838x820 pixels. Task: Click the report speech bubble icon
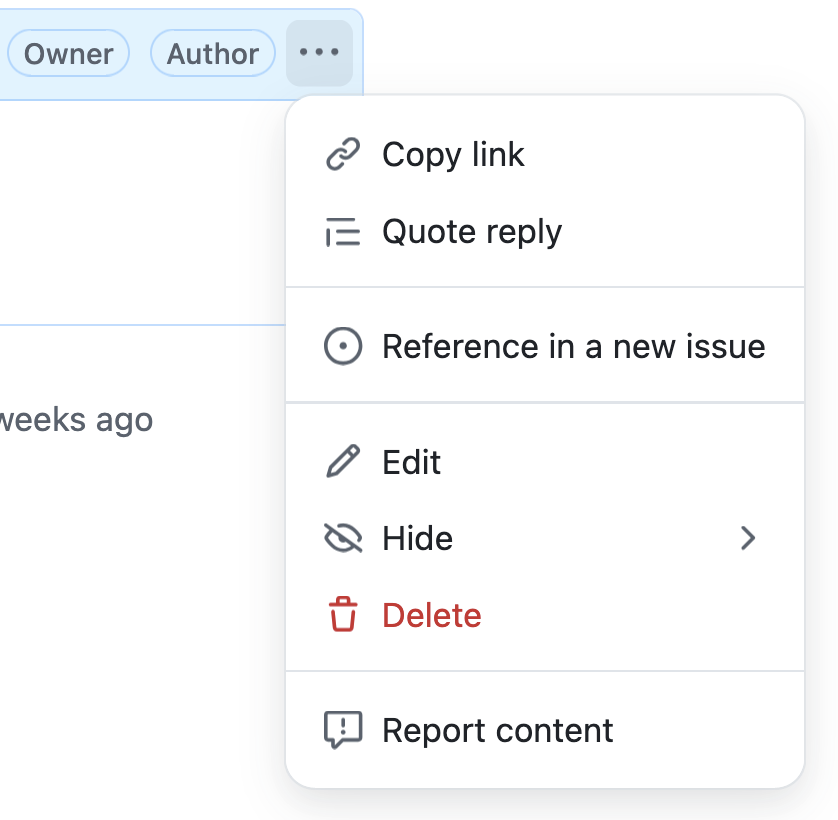tap(343, 731)
